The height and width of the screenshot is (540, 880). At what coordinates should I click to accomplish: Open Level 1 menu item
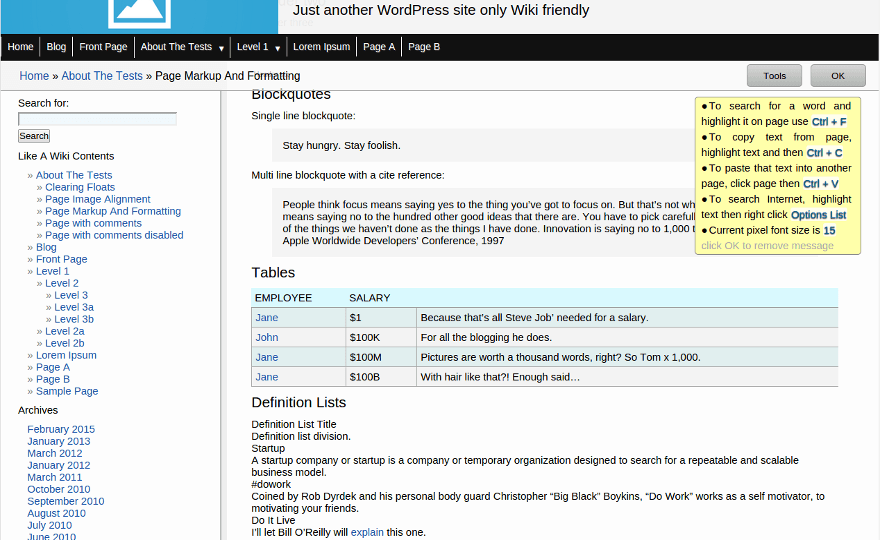click(253, 47)
